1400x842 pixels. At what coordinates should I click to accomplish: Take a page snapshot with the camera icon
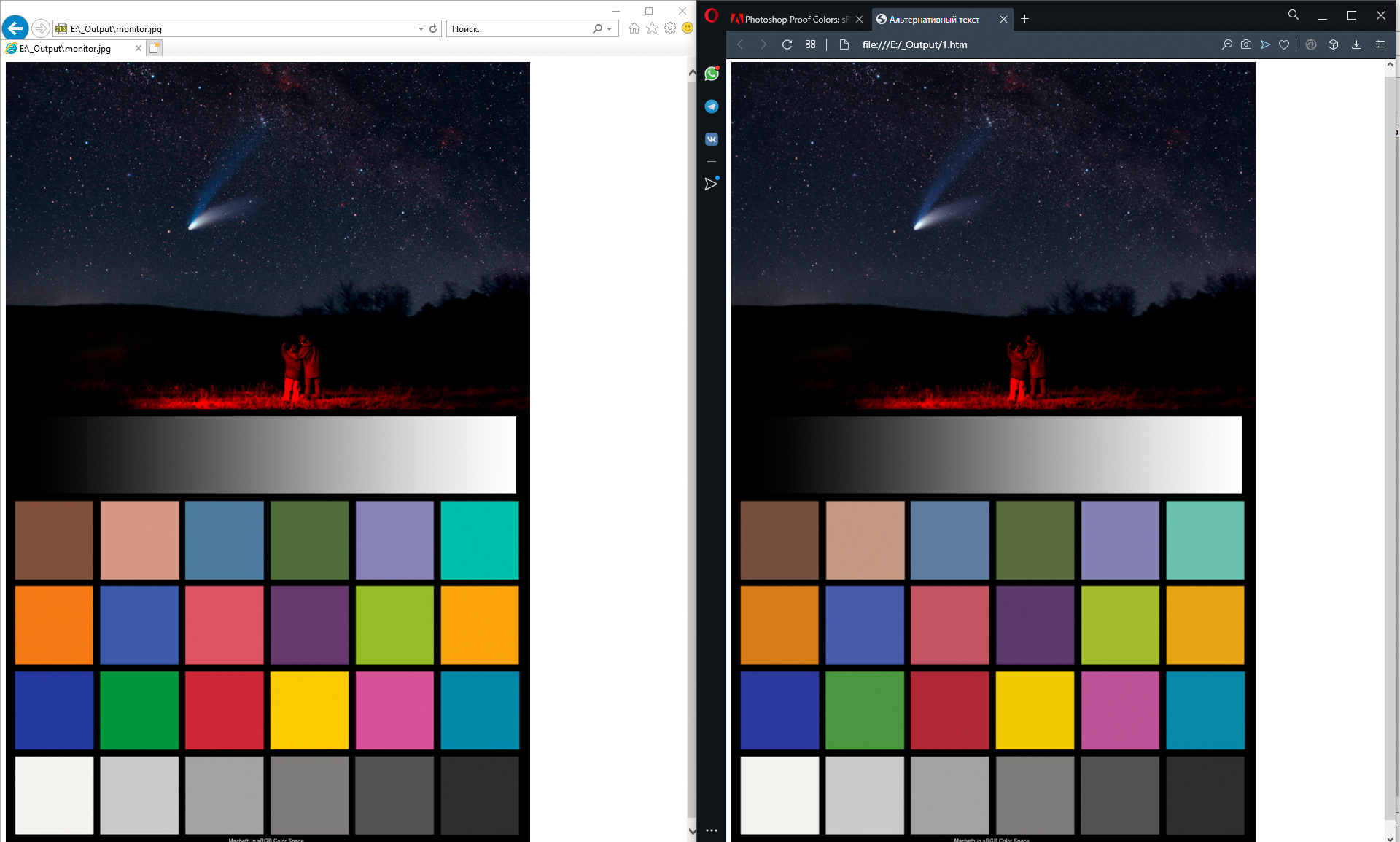(1246, 44)
